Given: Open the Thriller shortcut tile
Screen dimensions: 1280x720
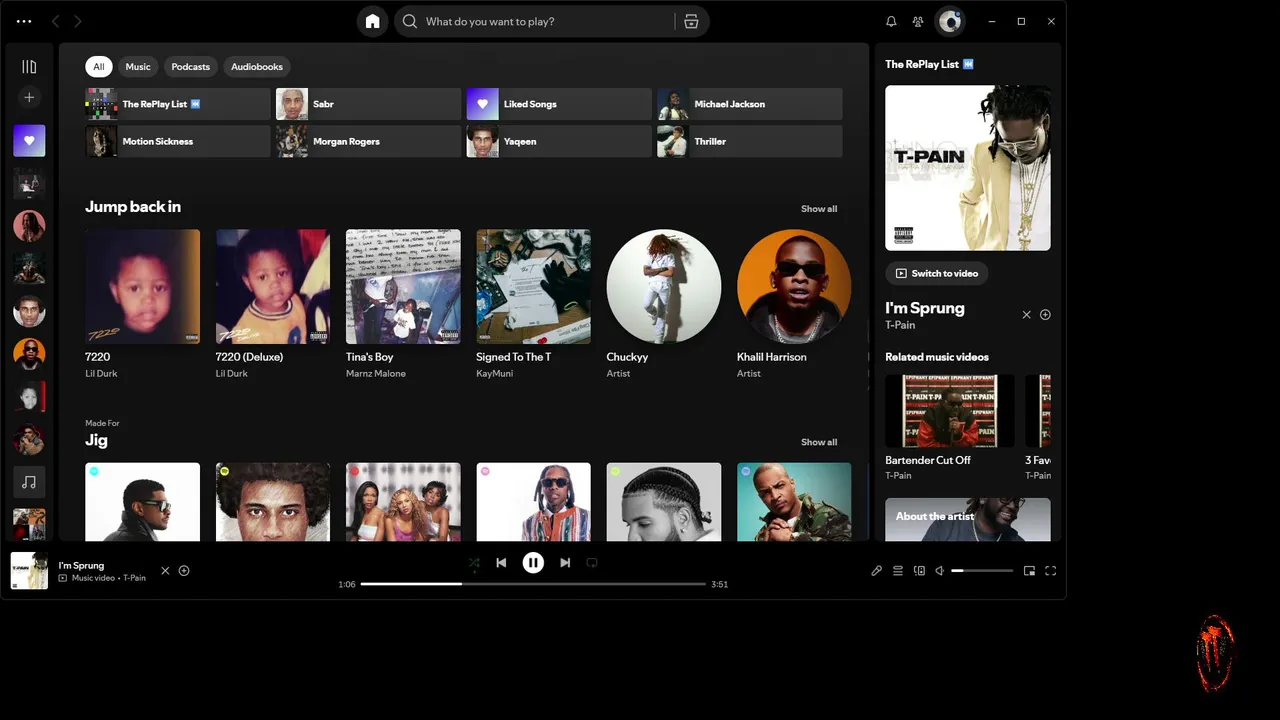Looking at the screenshot, I should [750, 141].
